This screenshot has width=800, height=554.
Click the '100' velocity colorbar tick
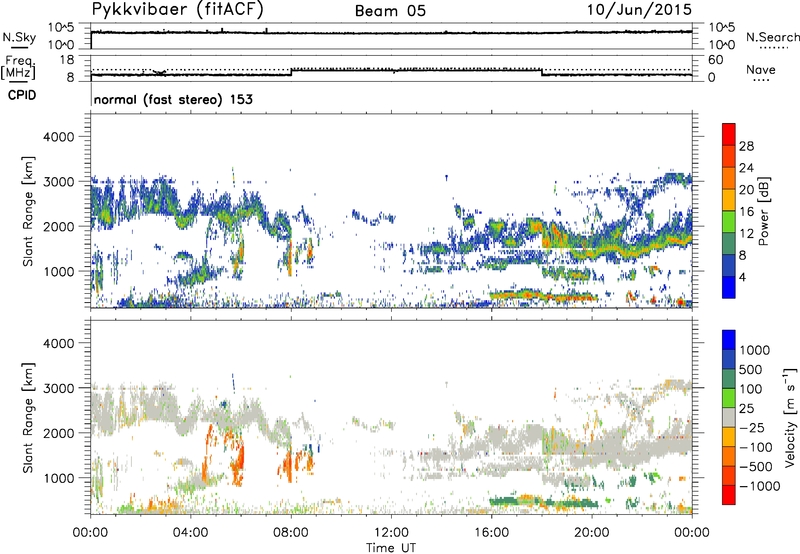(x=751, y=389)
